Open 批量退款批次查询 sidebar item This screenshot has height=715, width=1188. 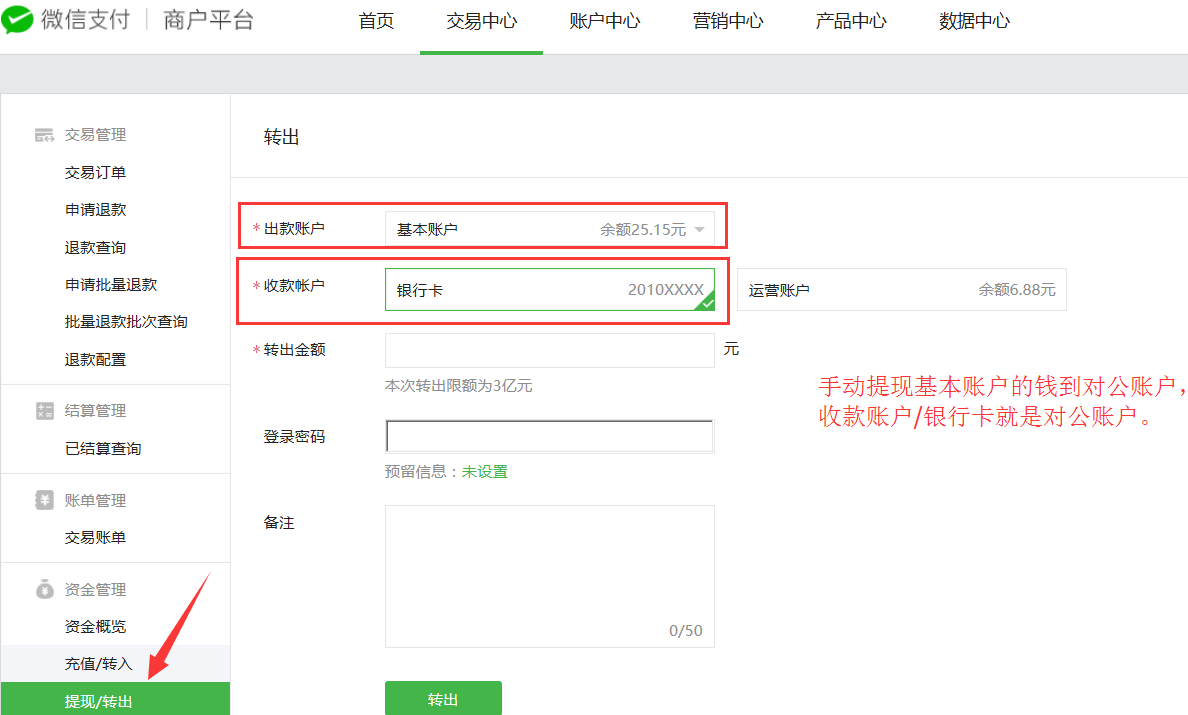126,322
